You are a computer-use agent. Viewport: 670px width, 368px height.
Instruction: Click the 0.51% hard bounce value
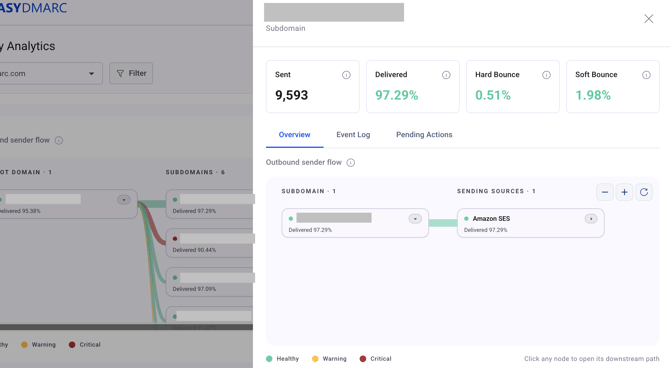(x=493, y=95)
